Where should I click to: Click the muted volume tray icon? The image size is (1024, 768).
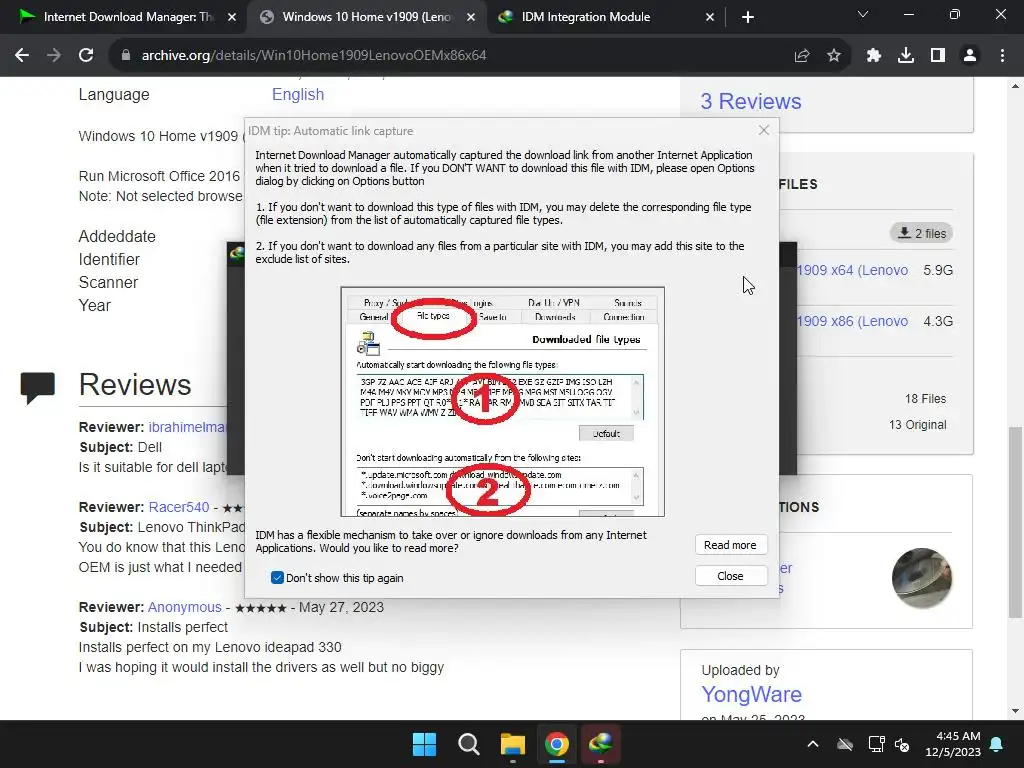click(902, 744)
